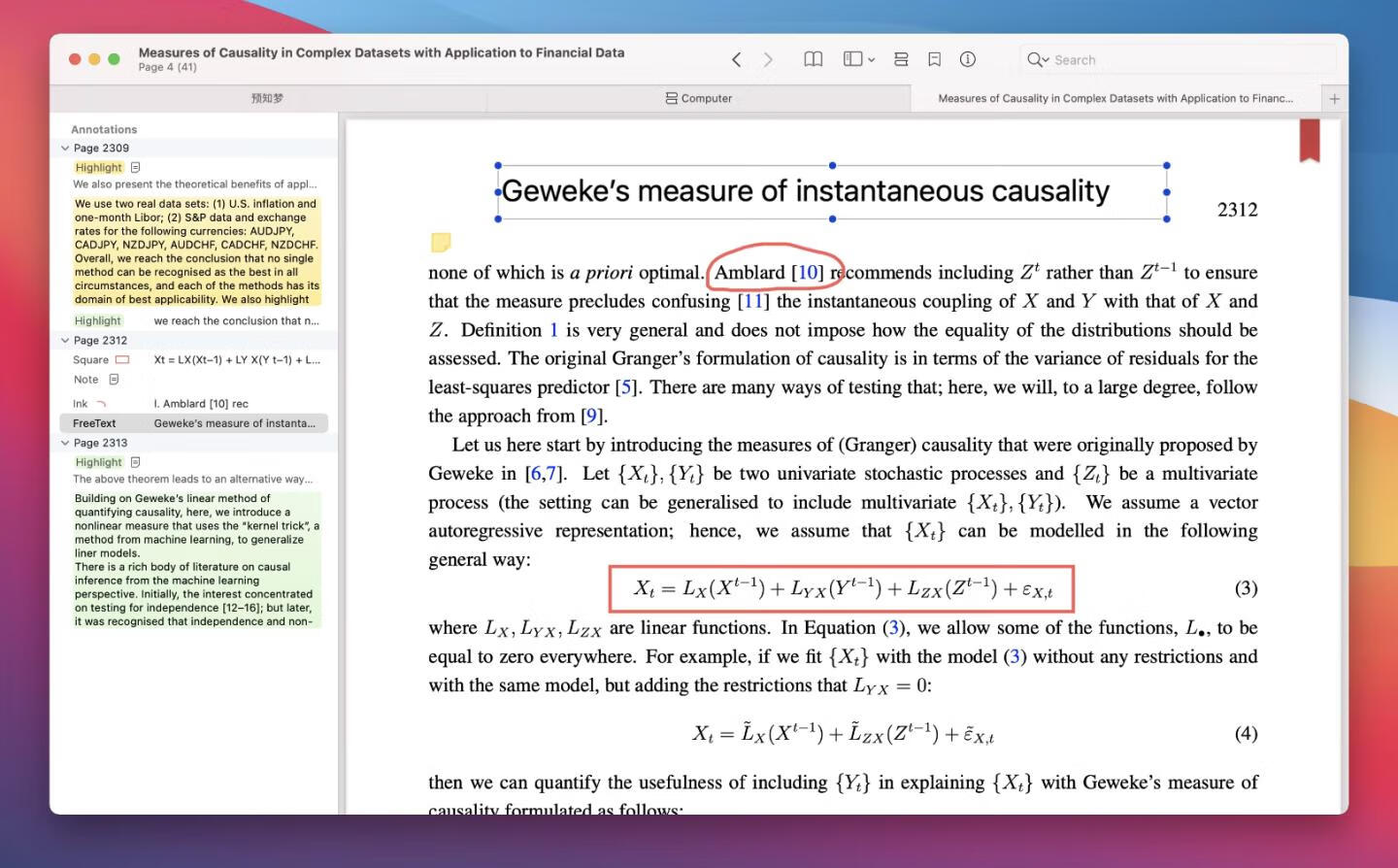The image size is (1398, 868).
Task: Open green 'Building on Geweke's linear method' excerpt
Action: [x=197, y=560]
